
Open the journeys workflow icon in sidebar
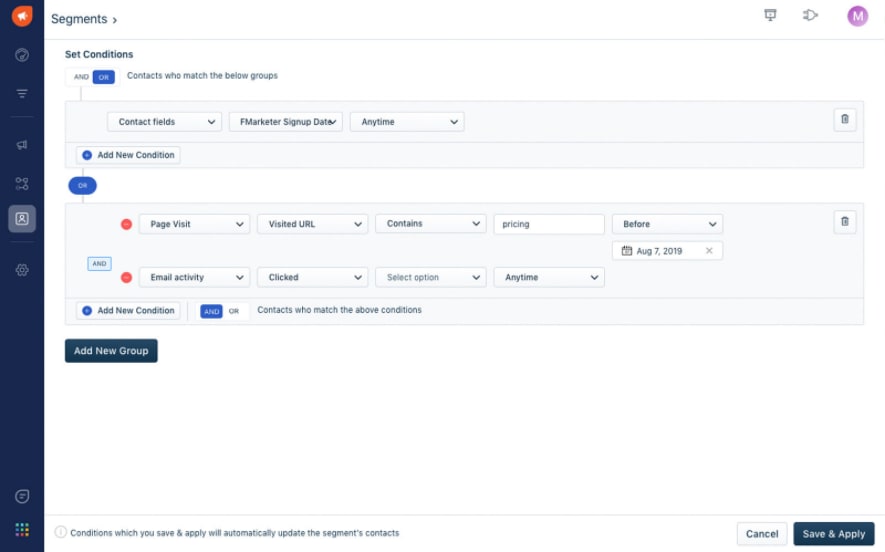click(x=22, y=183)
